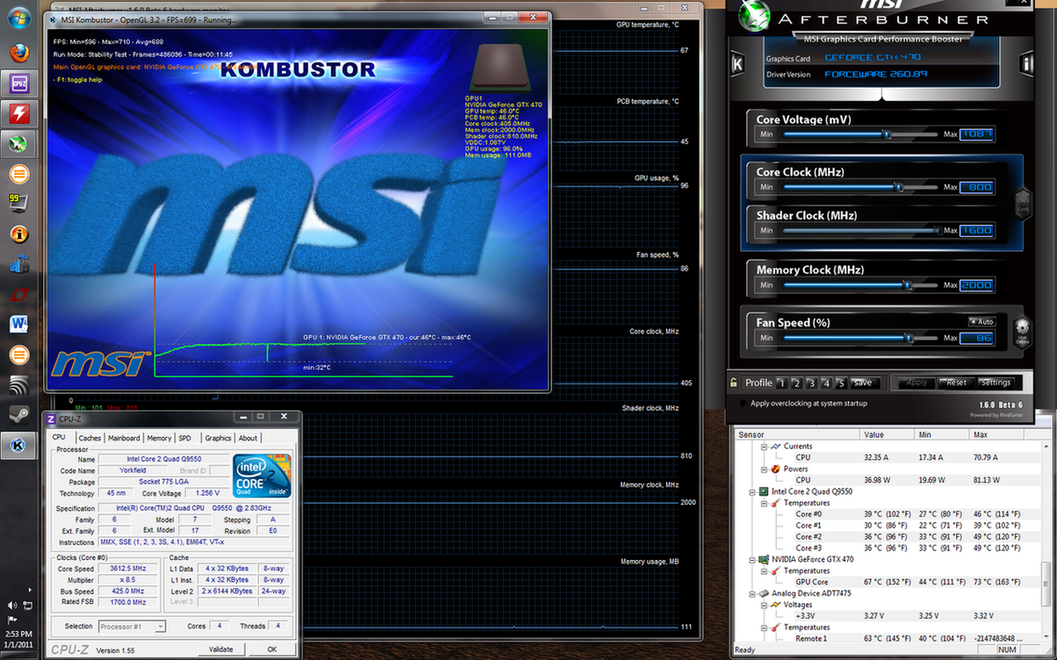This screenshot has height=660, width=1057.
Task: Open the Mainboard tab in CPU-Z
Action: (x=124, y=438)
